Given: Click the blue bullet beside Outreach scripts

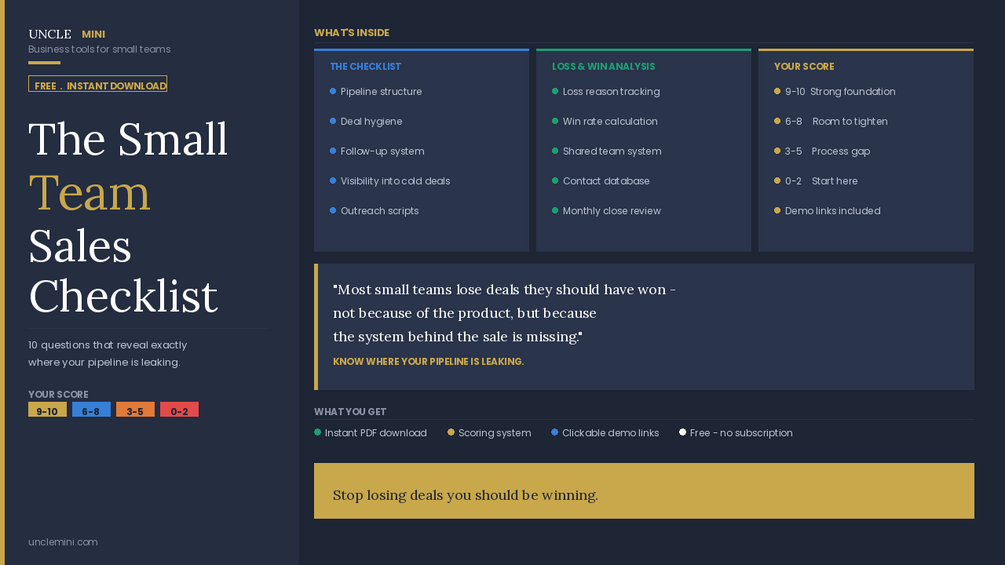Looking at the screenshot, I should click(x=333, y=210).
